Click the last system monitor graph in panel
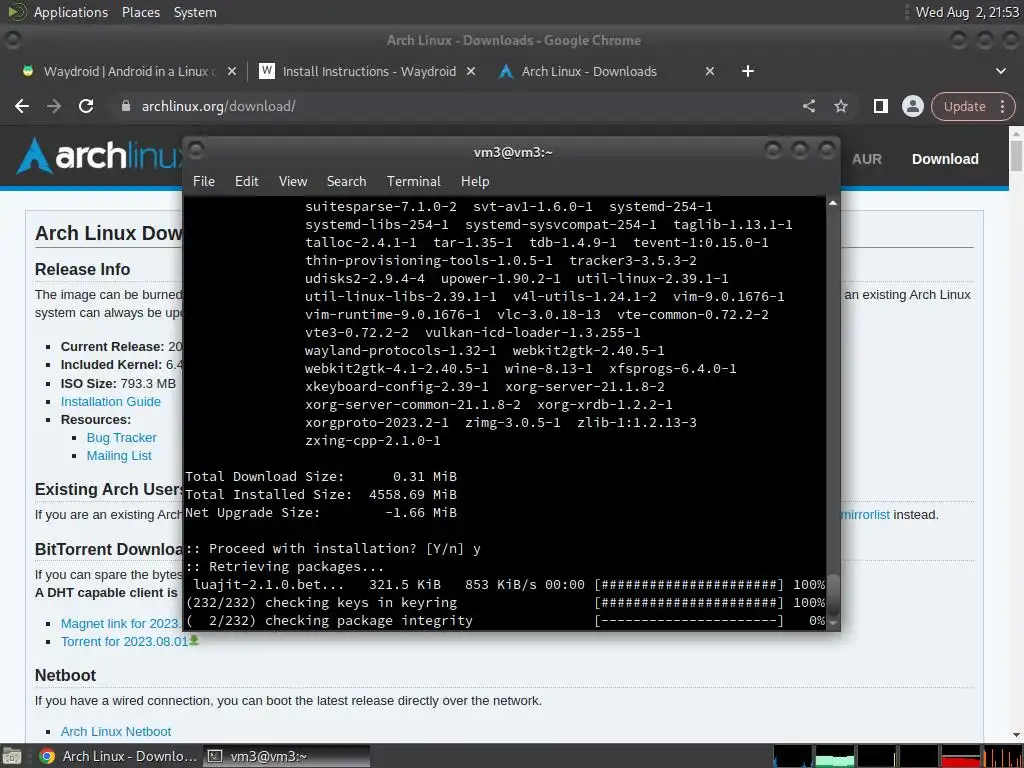This screenshot has height=768, width=1024. [x=1003, y=756]
